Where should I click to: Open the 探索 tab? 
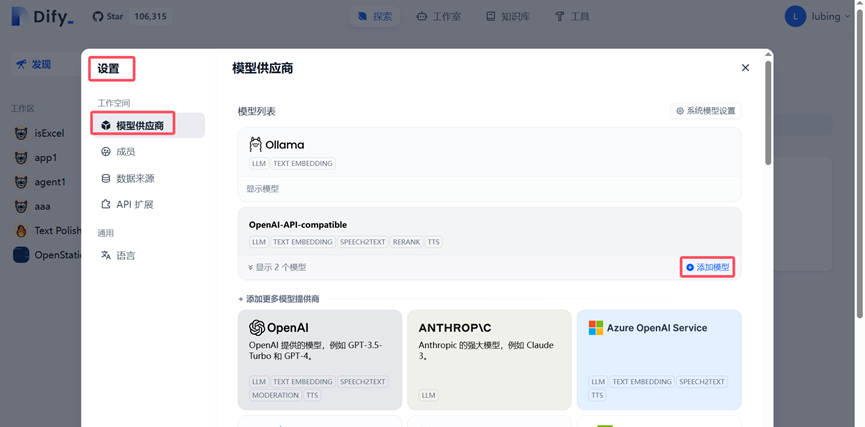pos(375,17)
